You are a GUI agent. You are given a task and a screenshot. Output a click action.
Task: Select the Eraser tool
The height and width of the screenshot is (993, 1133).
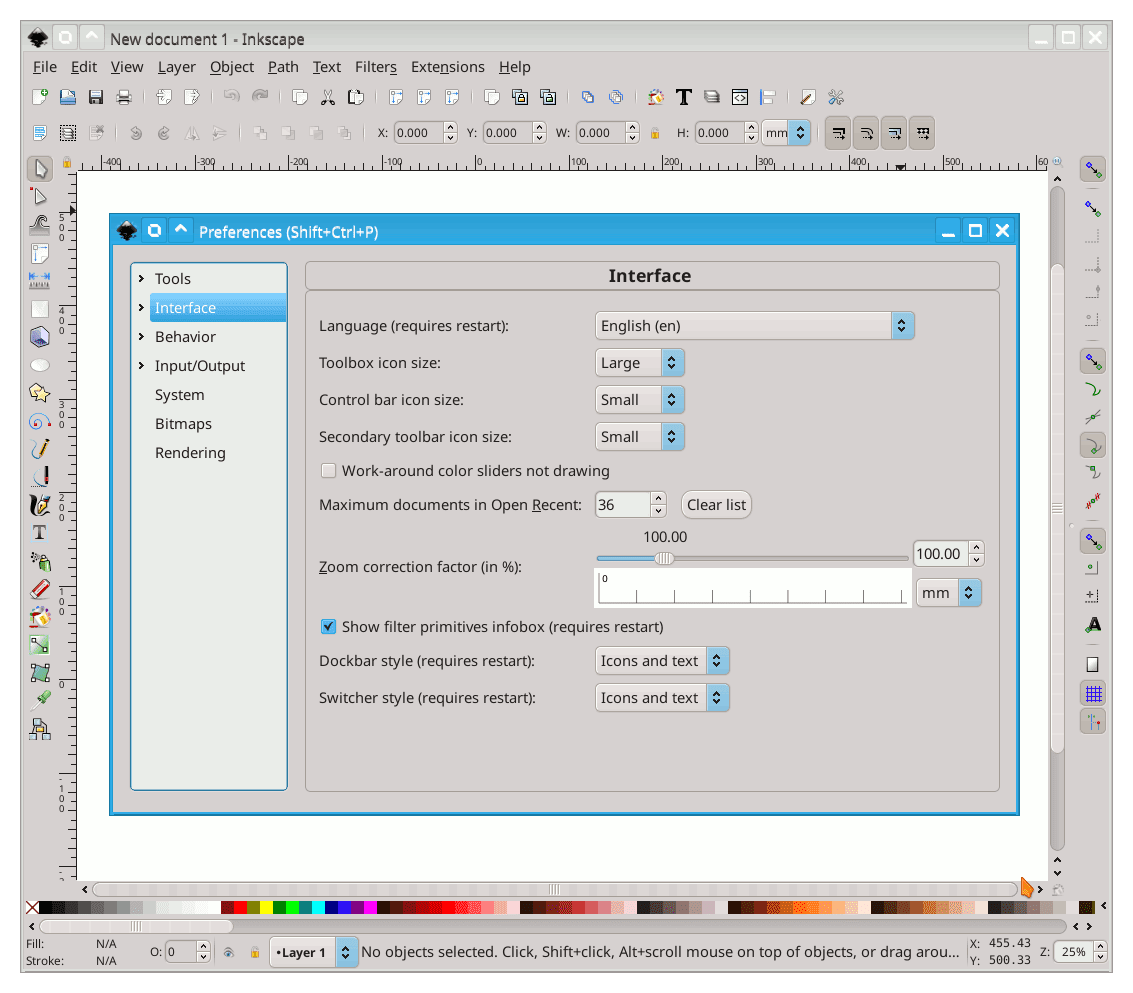(x=40, y=589)
